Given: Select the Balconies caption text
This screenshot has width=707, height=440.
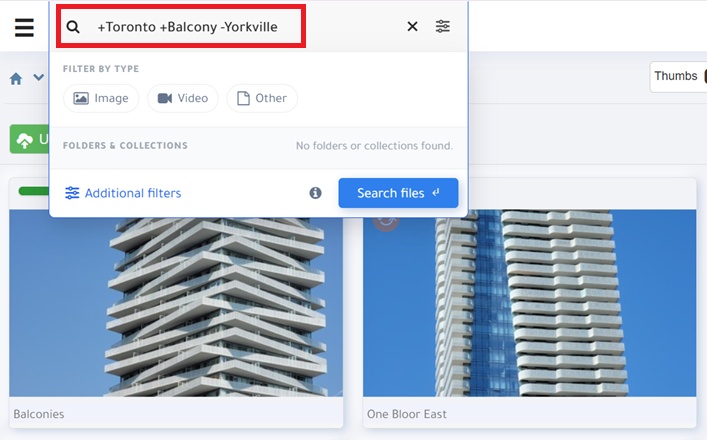Looking at the screenshot, I should 39,414.
